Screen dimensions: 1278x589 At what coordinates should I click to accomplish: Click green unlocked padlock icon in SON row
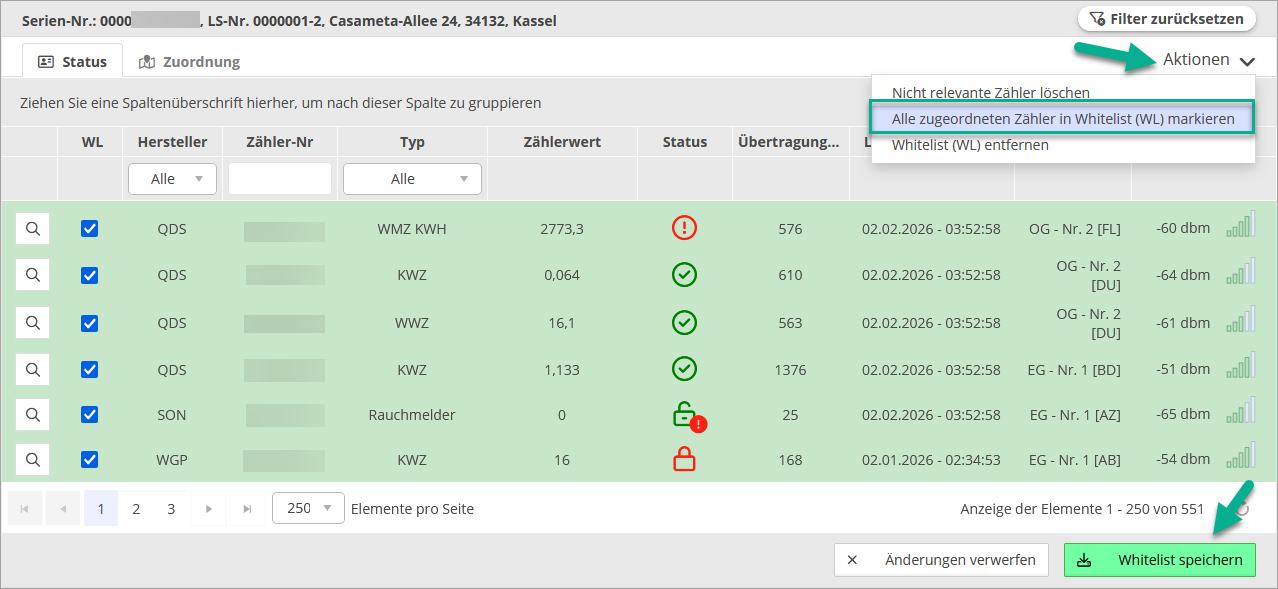tap(685, 414)
